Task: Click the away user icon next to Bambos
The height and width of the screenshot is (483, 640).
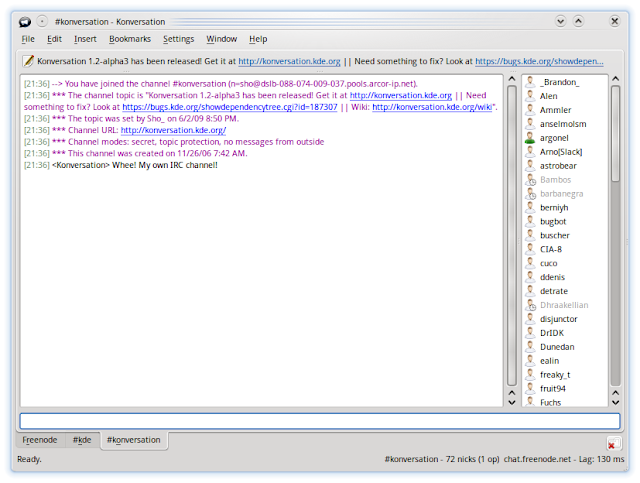Action: pyautogui.click(x=530, y=180)
